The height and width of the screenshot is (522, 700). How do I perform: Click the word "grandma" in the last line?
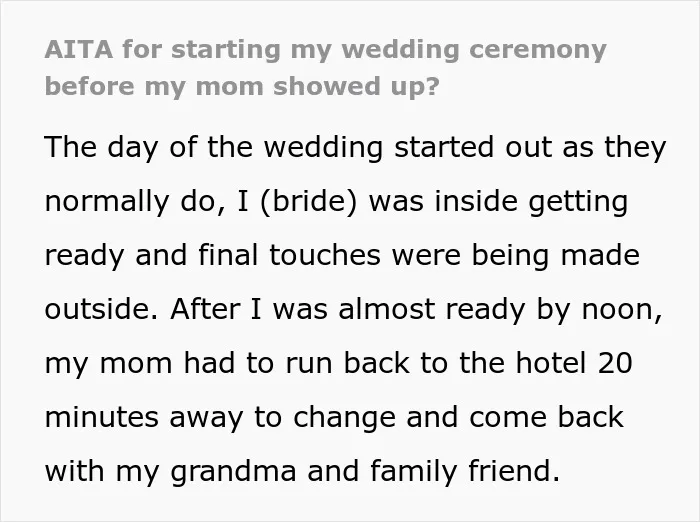click(233, 472)
